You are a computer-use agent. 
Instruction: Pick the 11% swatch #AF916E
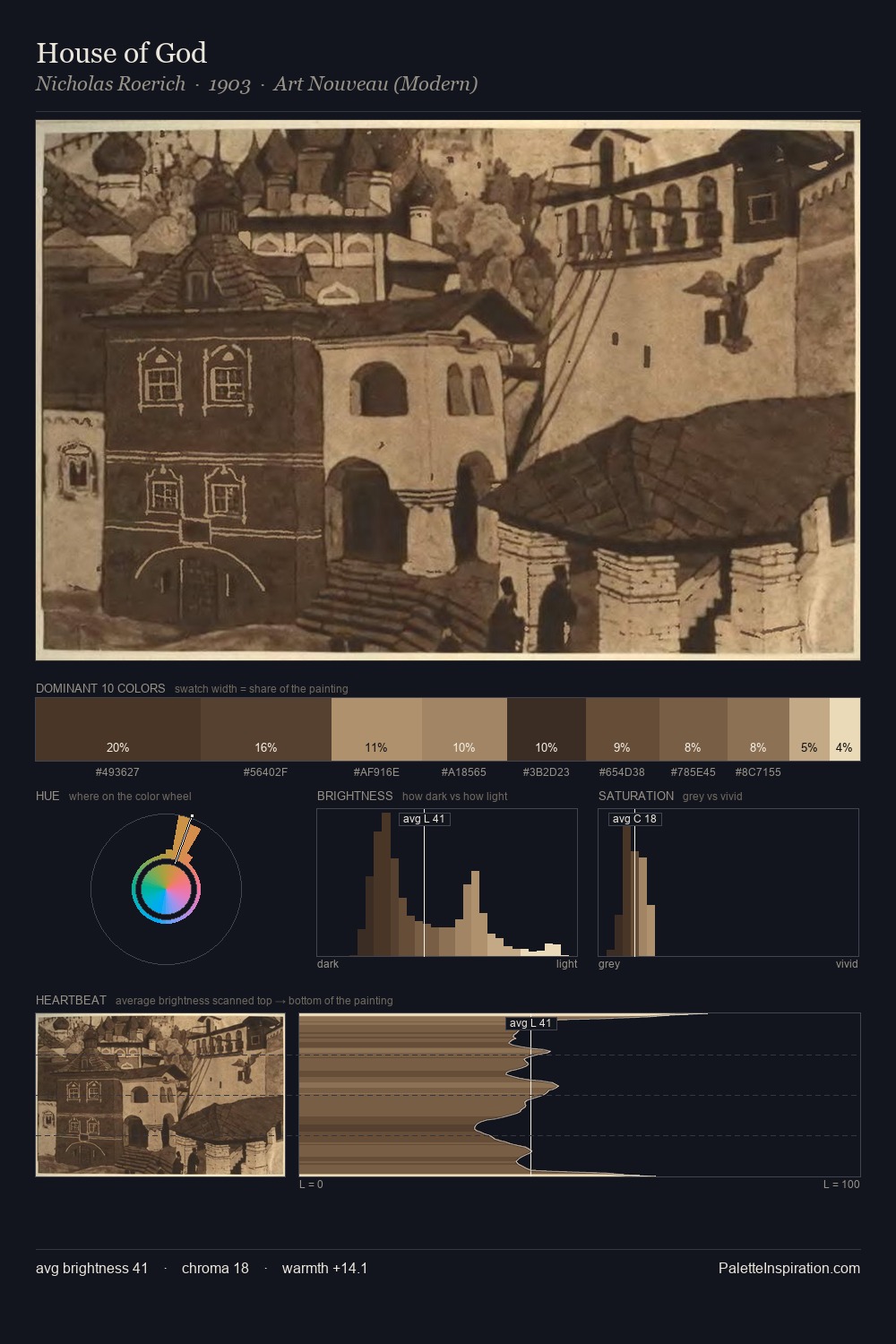376,729
